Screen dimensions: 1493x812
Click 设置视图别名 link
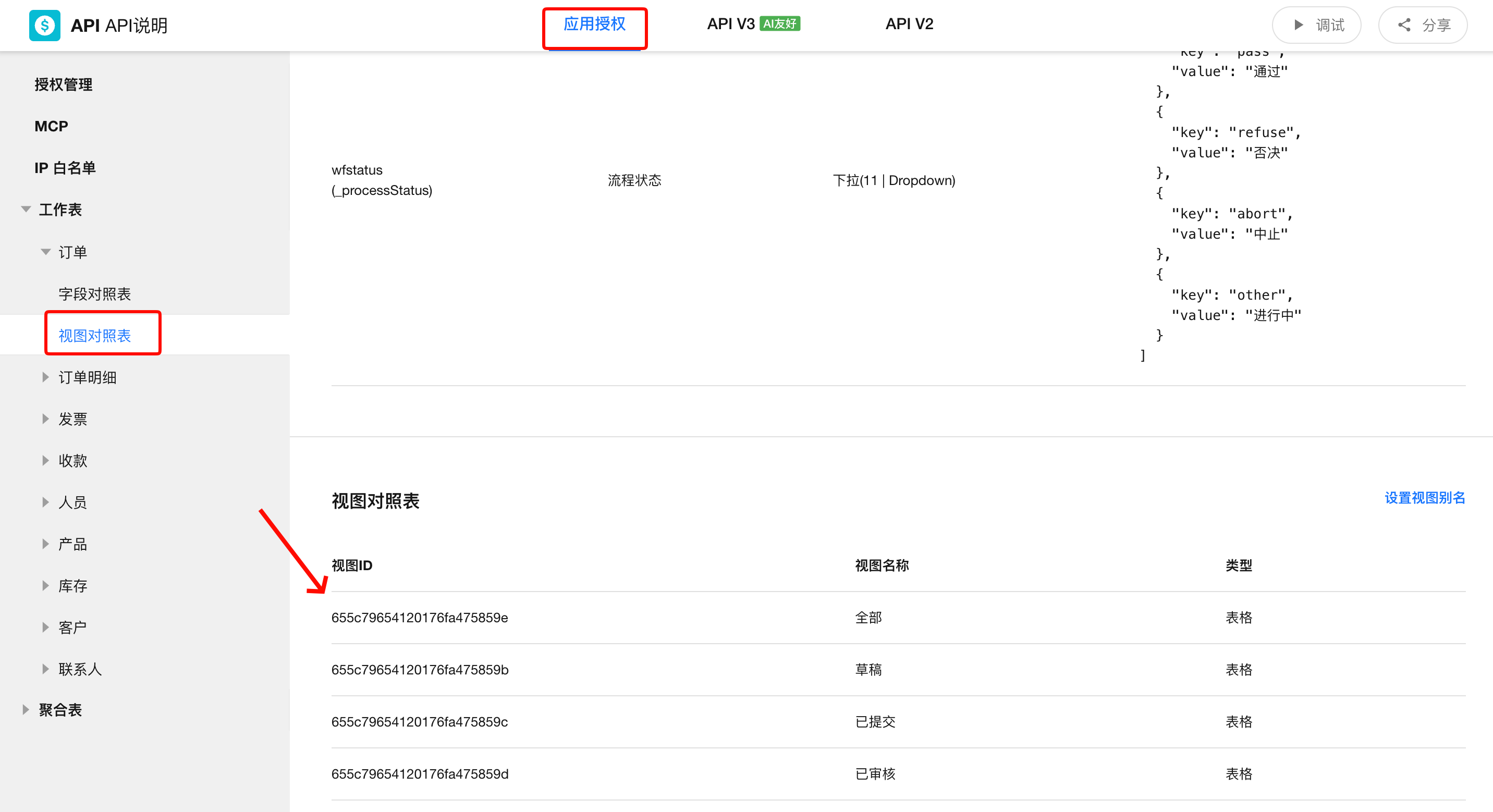click(1425, 498)
